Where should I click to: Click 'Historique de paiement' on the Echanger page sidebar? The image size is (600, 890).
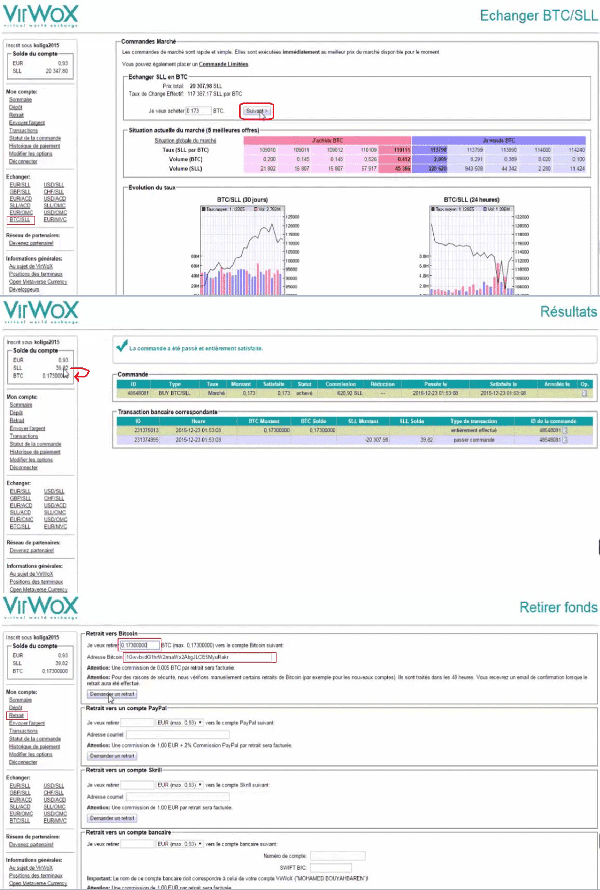click(x=35, y=146)
